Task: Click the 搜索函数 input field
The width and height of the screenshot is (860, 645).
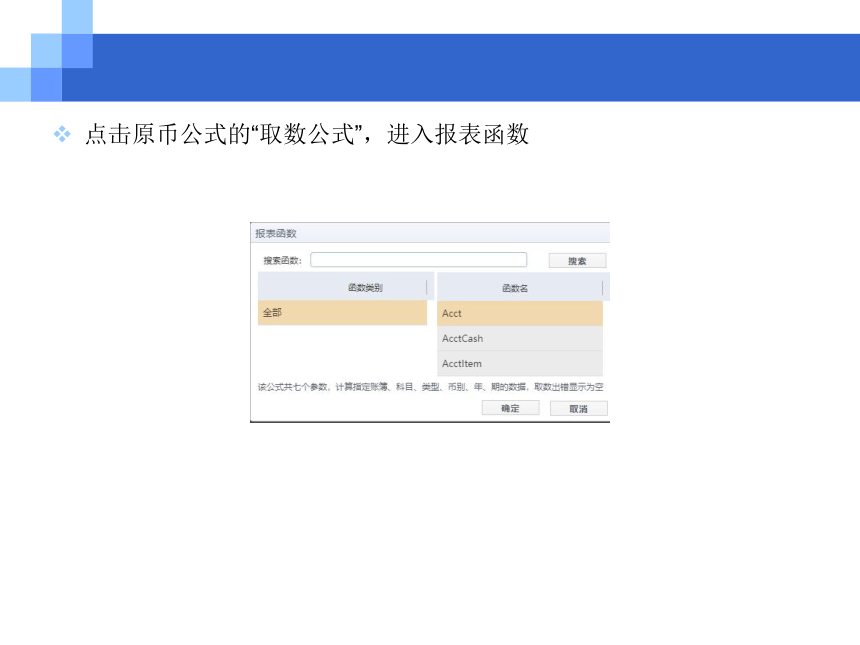Action: point(418,259)
